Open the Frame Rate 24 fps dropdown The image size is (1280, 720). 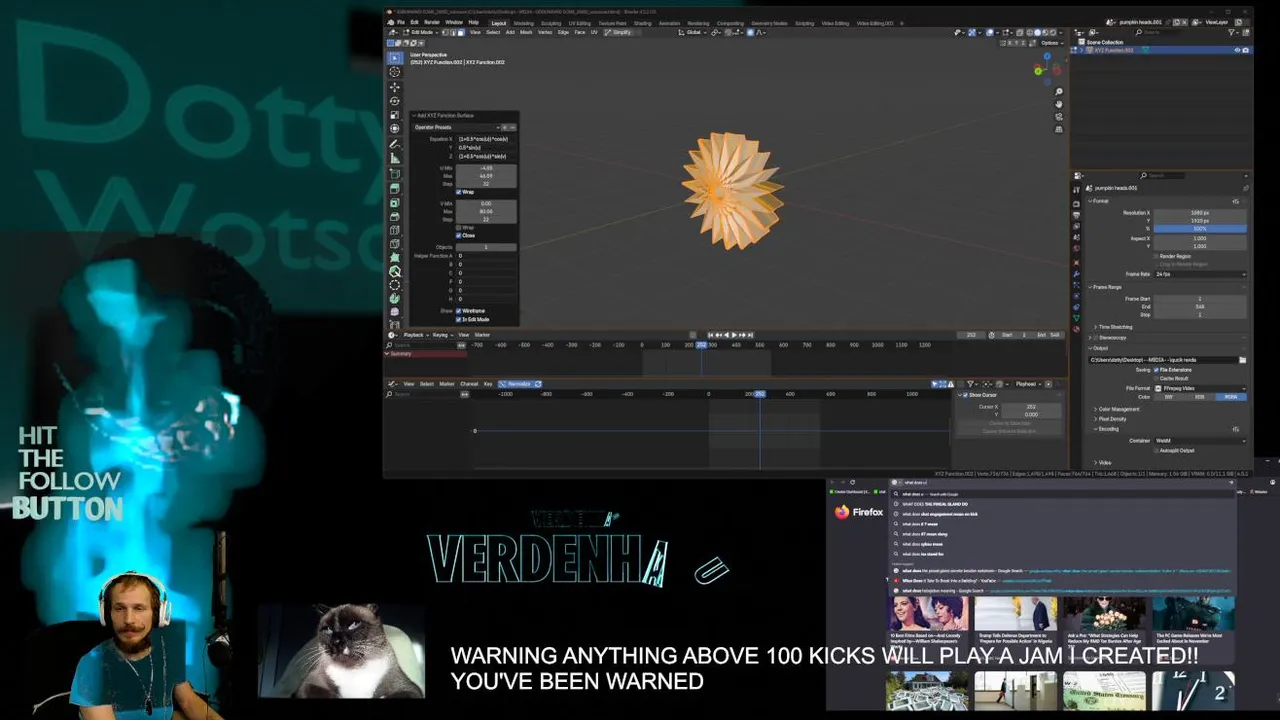(1200, 274)
